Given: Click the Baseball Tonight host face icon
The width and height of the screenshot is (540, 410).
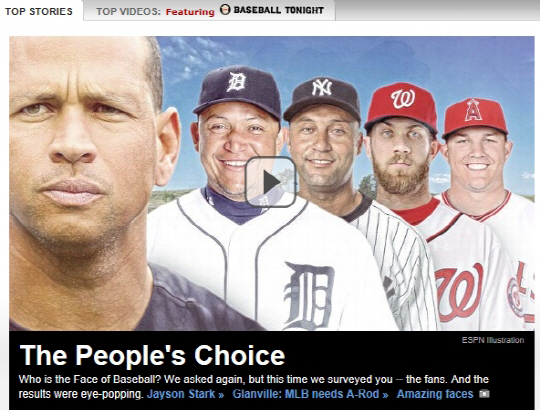Looking at the screenshot, I should (x=225, y=10).
